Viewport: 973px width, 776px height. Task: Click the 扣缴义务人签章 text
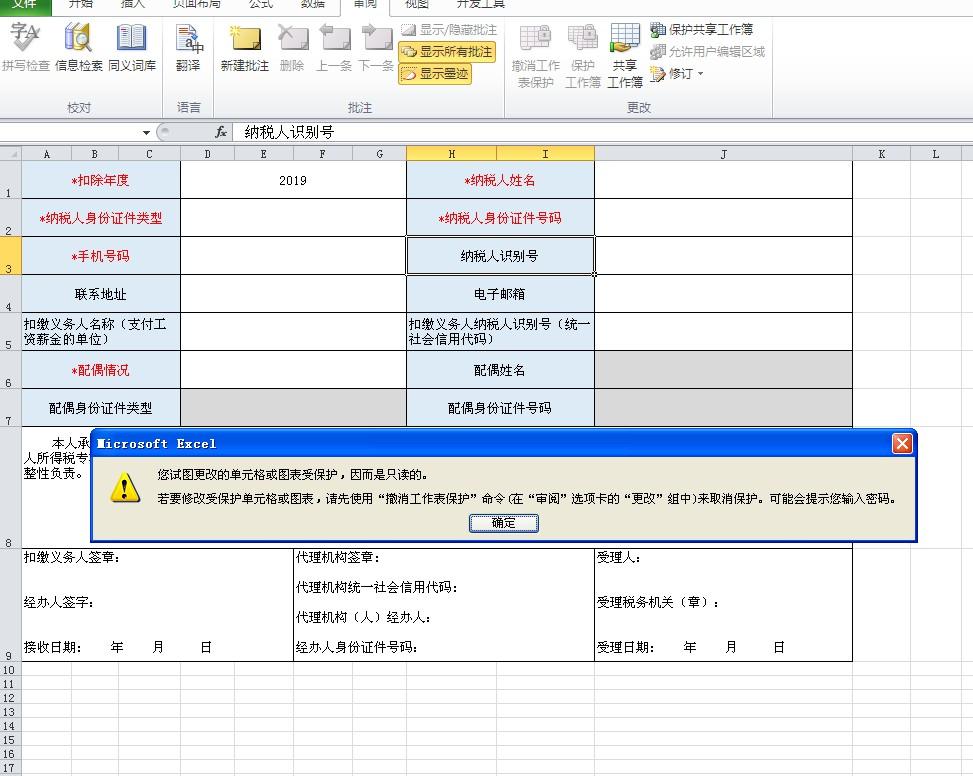pos(71,557)
